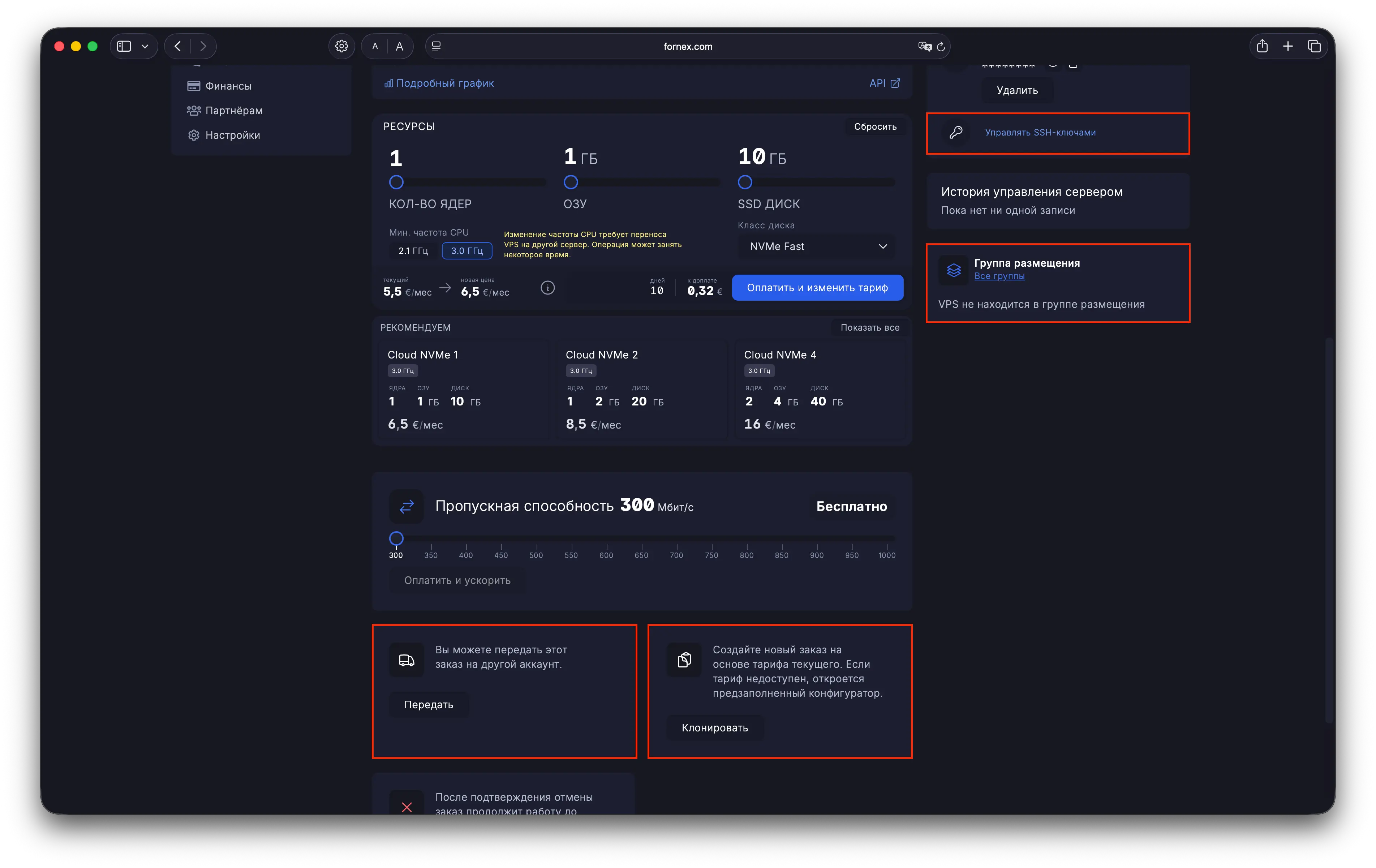1376x868 pixels.
Task: Click the SSH key icon
Action: click(x=955, y=132)
